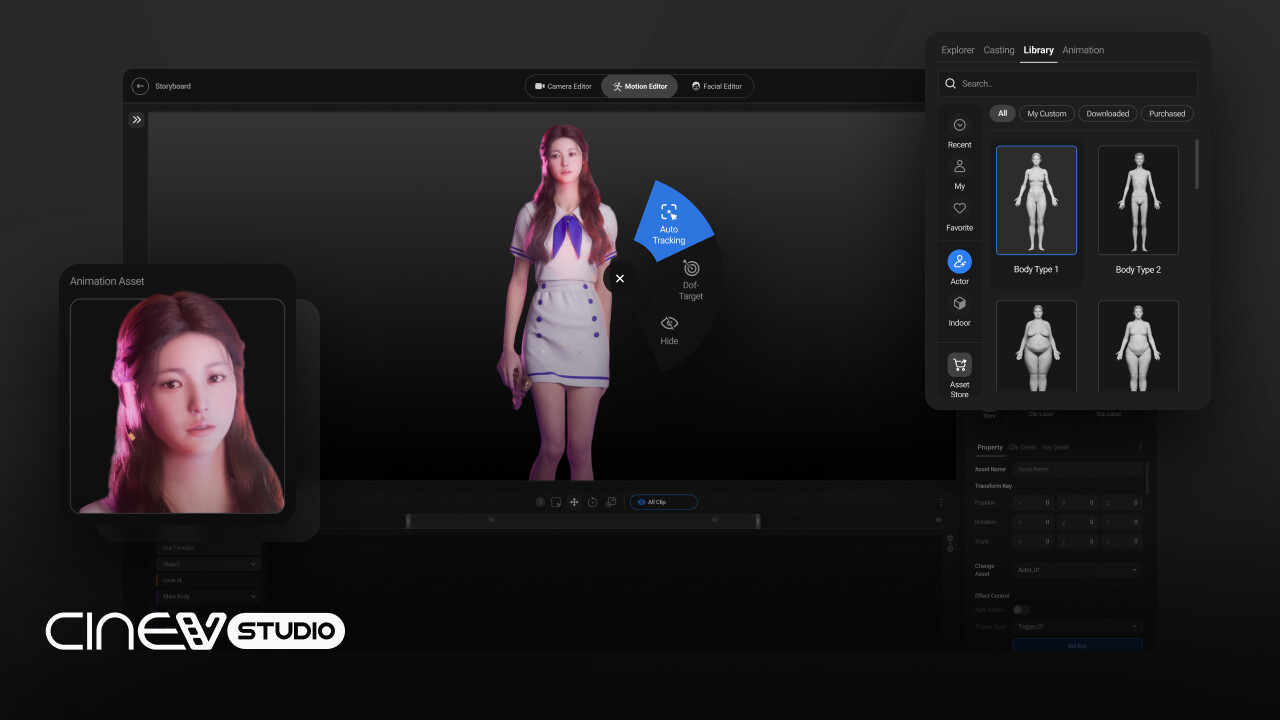This screenshot has width=1280, height=720.
Task: Filter assets with the Purchased button
Action: click(1167, 113)
